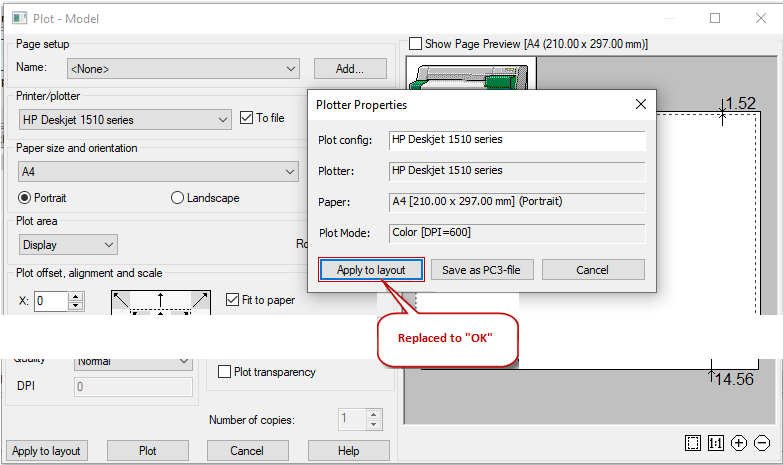The height and width of the screenshot is (465, 783).
Task: Uncheck the To file option
Action: click(248, 118)
